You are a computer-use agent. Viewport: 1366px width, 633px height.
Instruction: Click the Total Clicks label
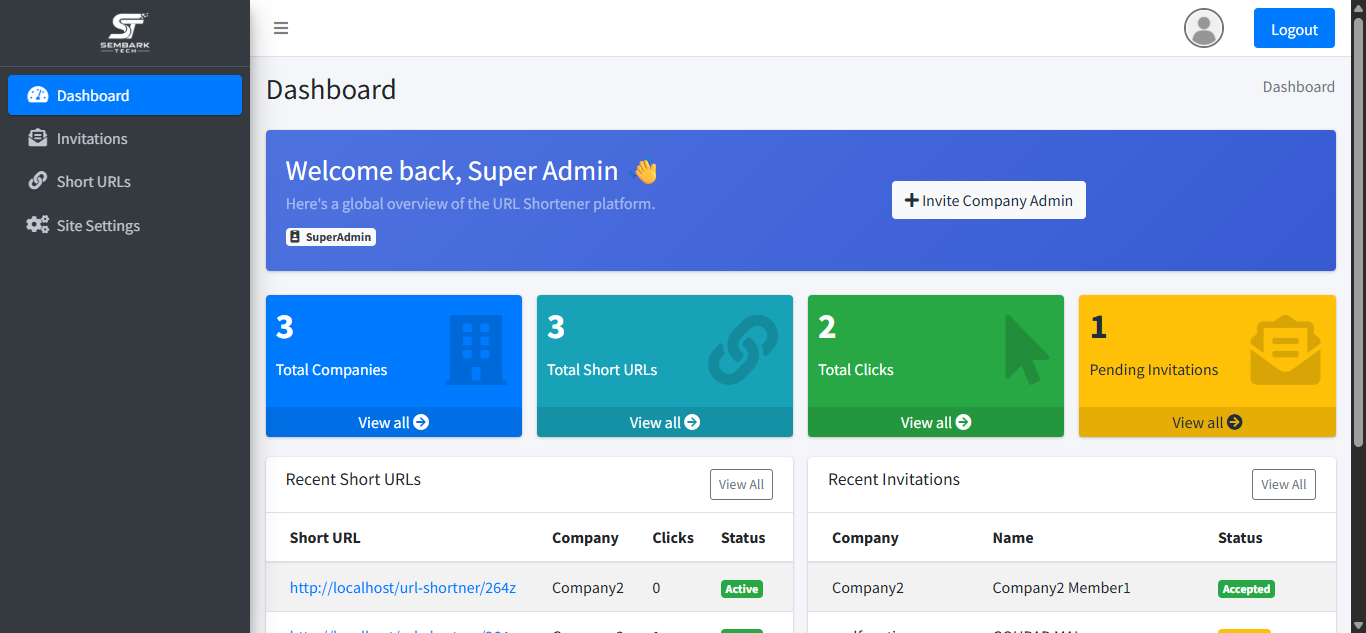[856, 370]
